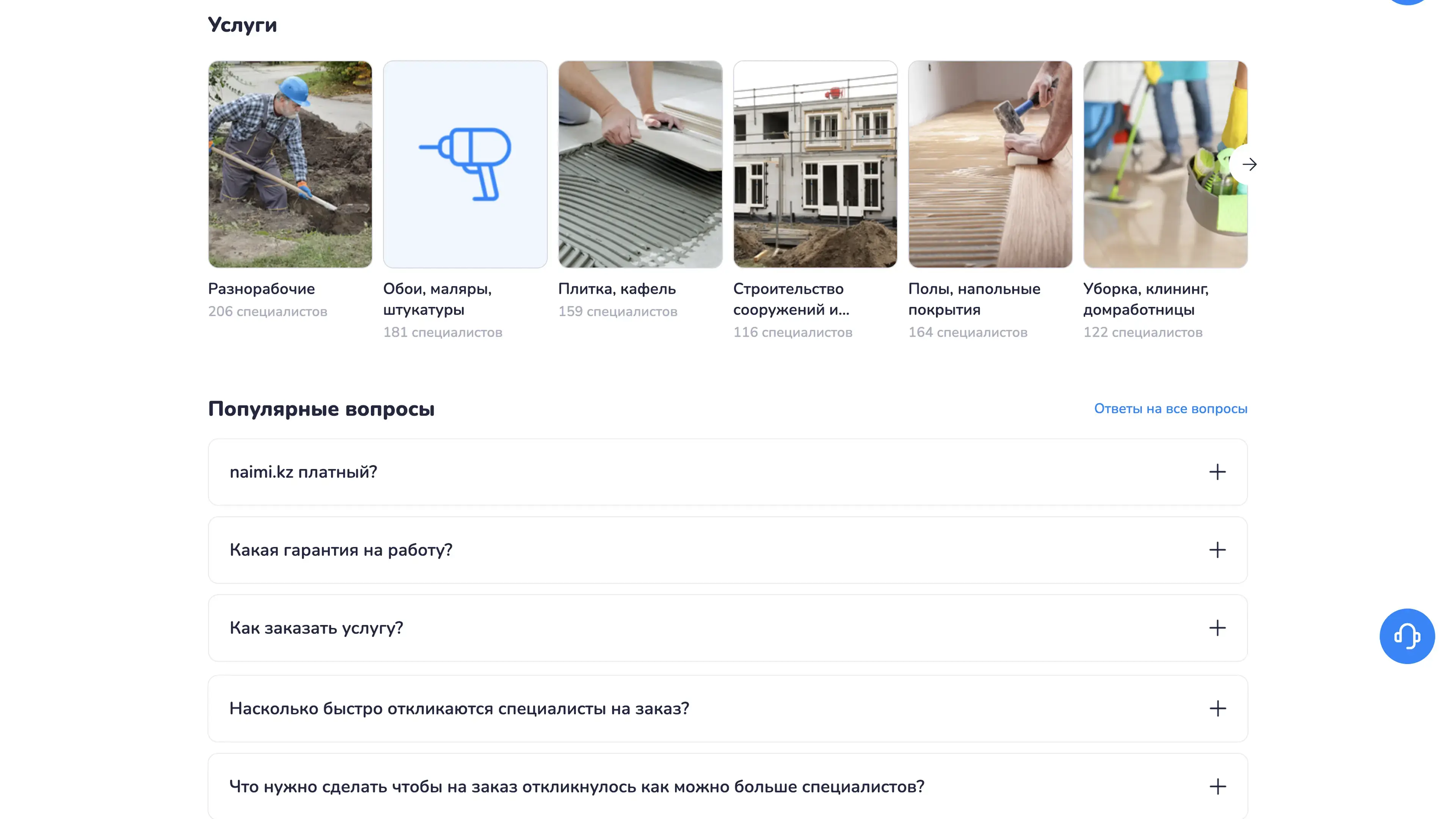Select the worker digging photo thumbnail
Viewport: 1456px width, 819px height.
pyautogui.click(x=290, y=164)
